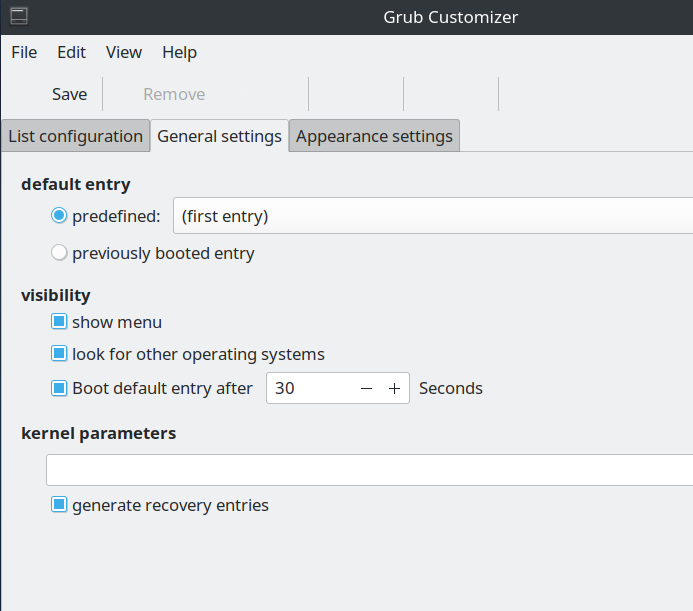Image resolution: width=693 pixels, height=611 pixels.
Task: Click the default entry heading
Action: pyautogui.click(x=76, y=184)
